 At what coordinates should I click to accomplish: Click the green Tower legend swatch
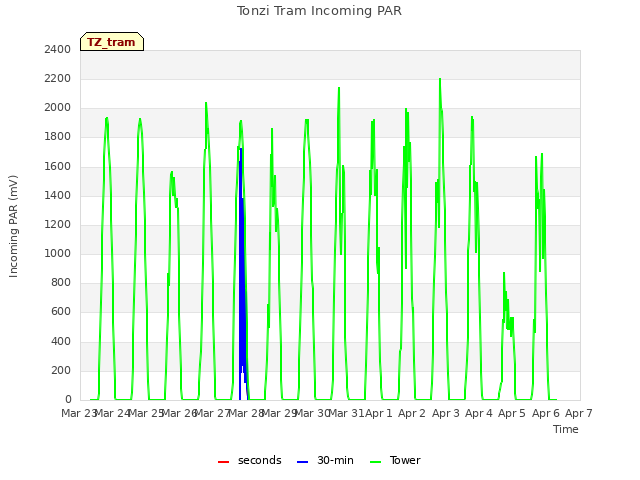click(375, 462)
